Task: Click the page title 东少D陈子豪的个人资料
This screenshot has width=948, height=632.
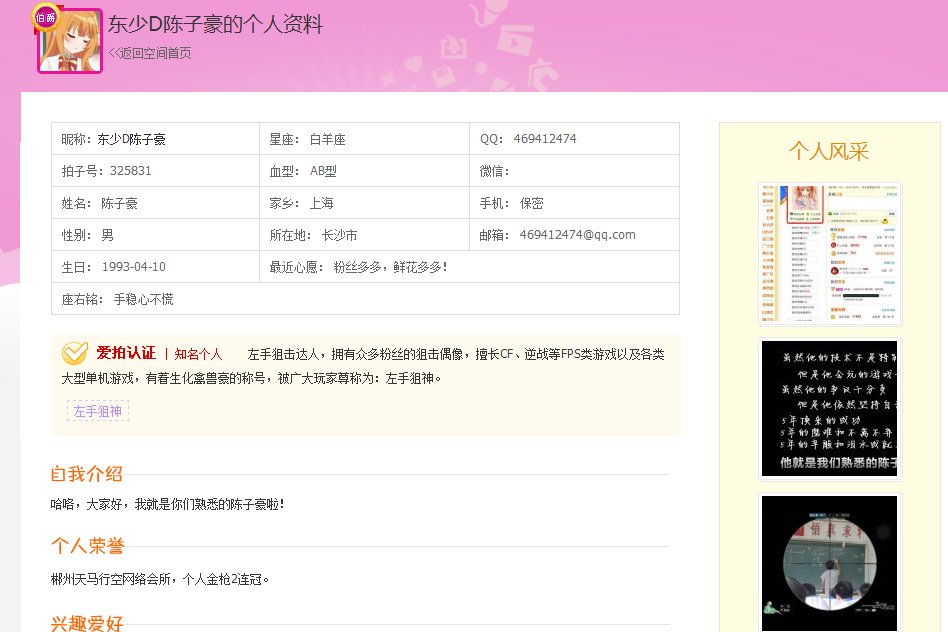Action: [x=216, y=25]
